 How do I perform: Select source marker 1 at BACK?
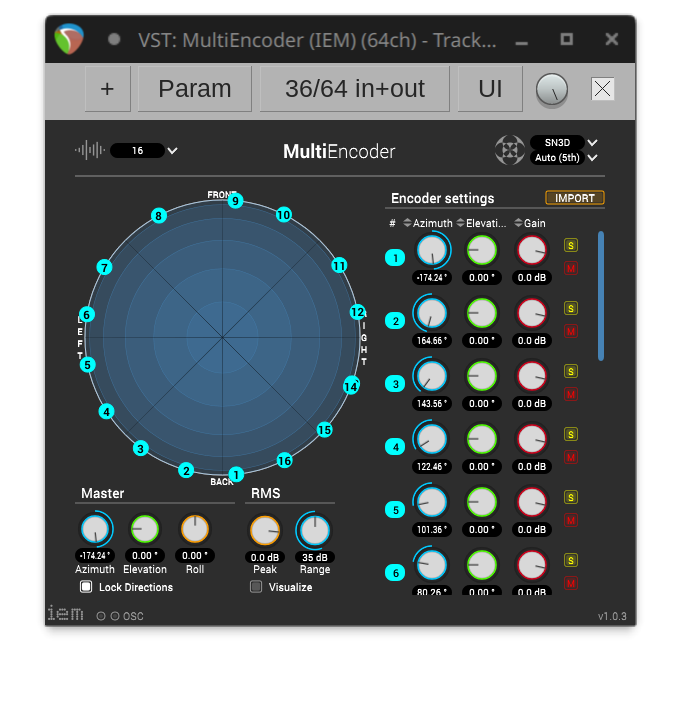point(236,474)
